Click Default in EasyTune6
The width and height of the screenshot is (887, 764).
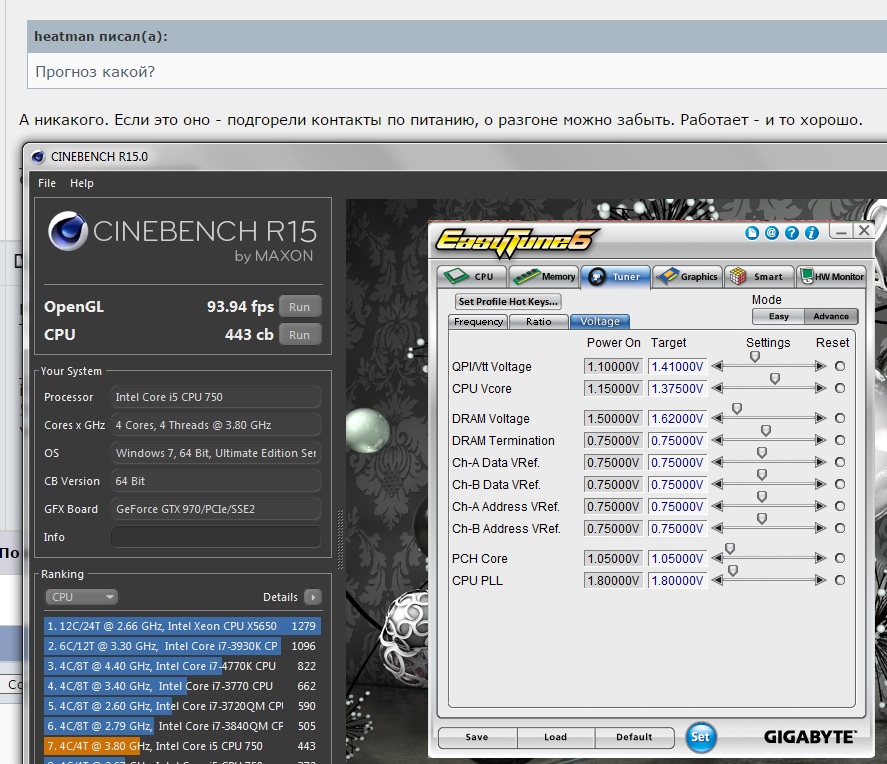(x=634, y=737)
